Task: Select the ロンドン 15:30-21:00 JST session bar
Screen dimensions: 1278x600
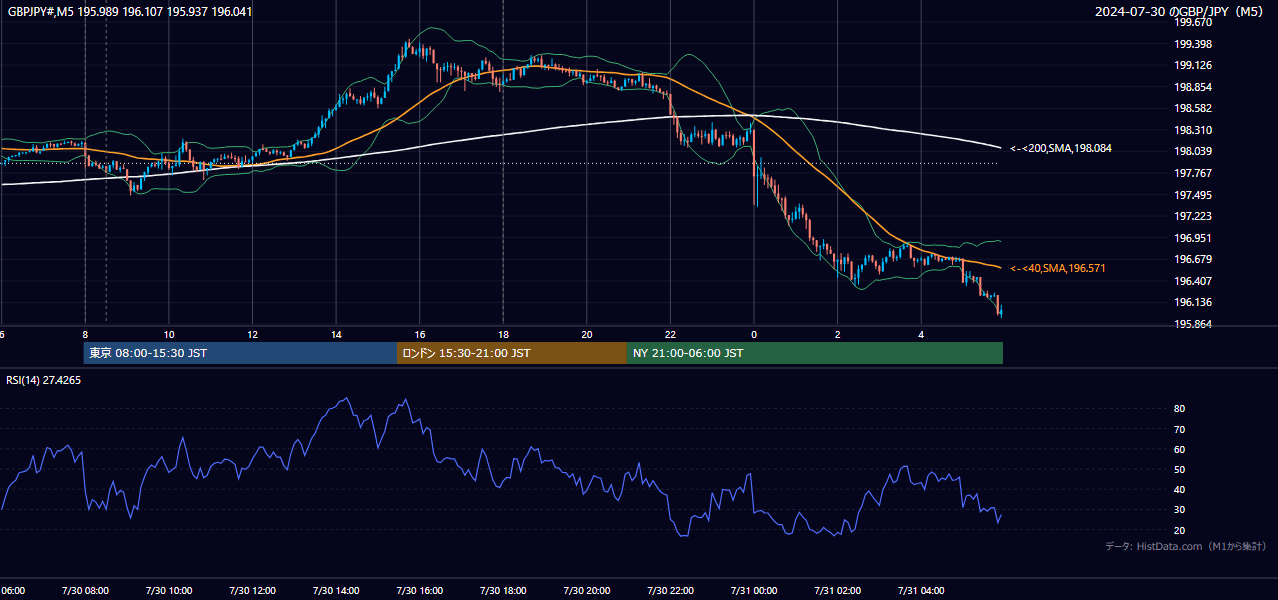Action: 512,353
